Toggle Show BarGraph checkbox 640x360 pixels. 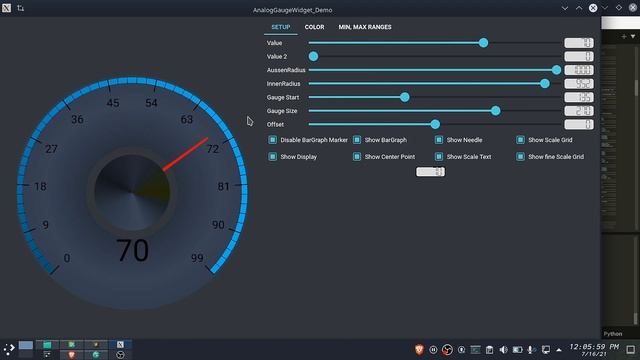[x=357, y=140]
